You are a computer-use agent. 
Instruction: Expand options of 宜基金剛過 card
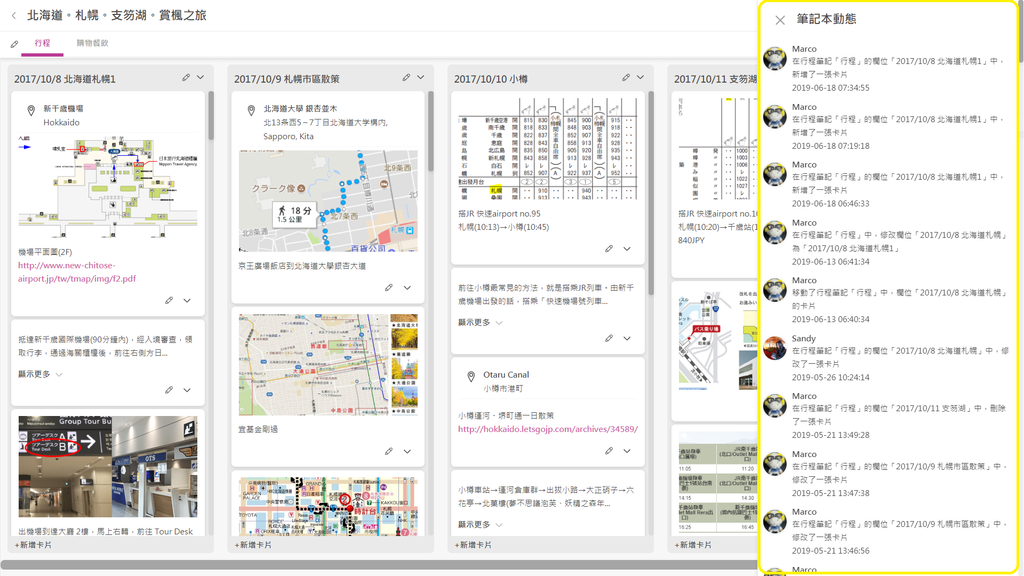pyautogui.click(x=407, y=451)
